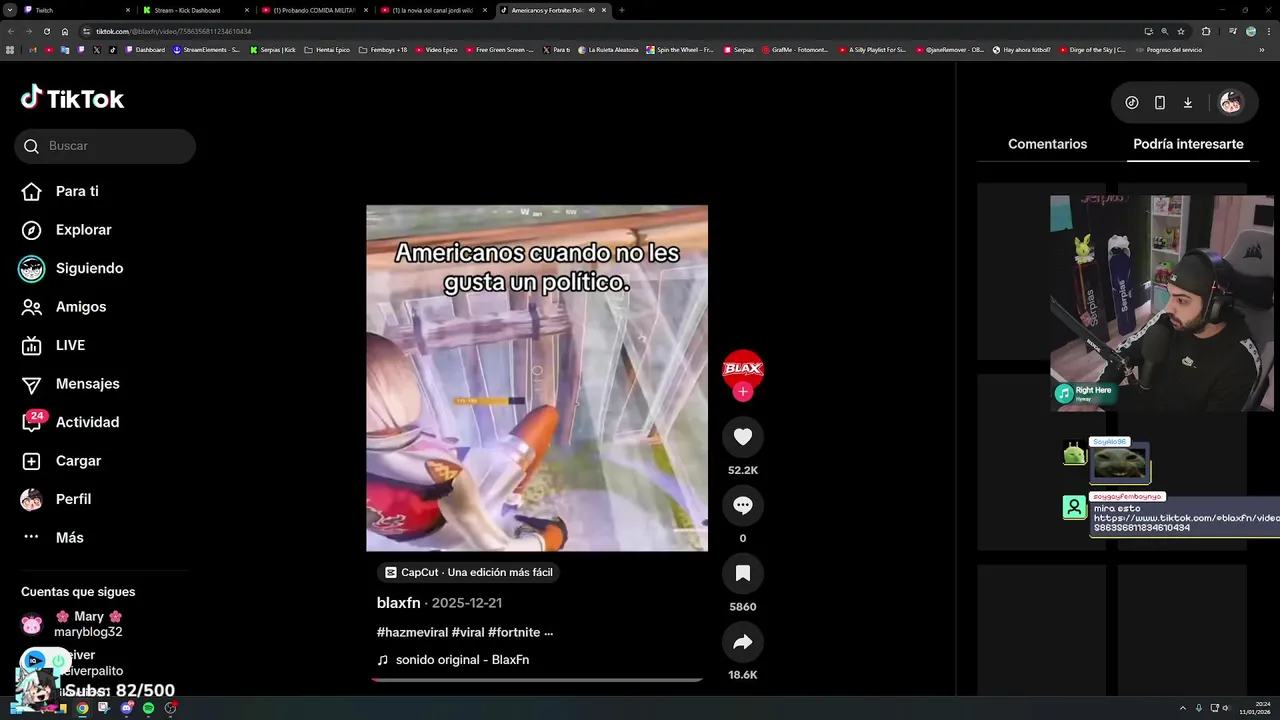The height and width of the screenshot is (720, 1280).
Task: Open Chrome in Windows taskbar
Action: 82,708
